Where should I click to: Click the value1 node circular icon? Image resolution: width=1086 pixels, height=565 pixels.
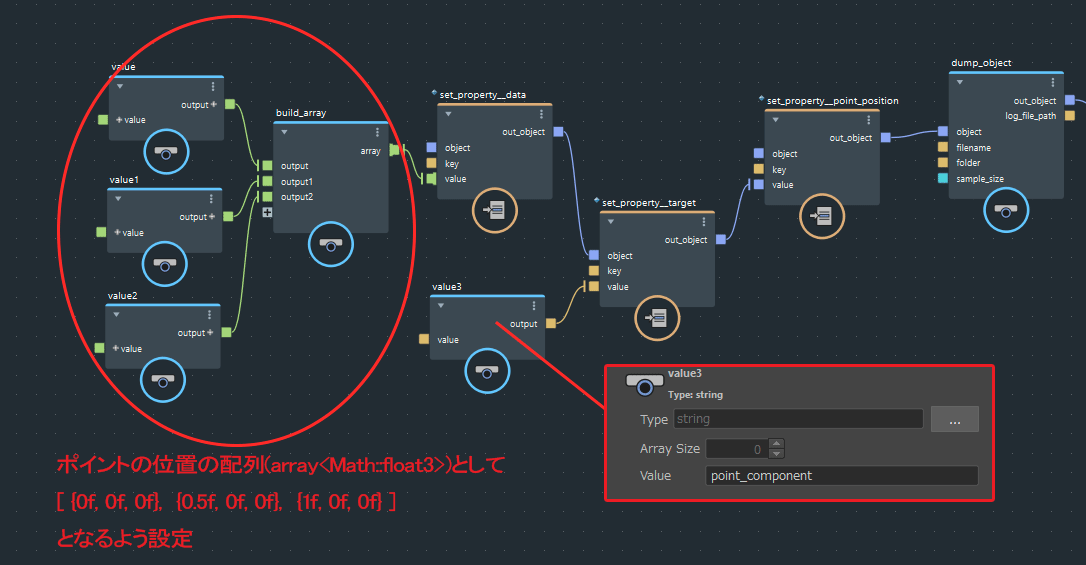(165, 265)
